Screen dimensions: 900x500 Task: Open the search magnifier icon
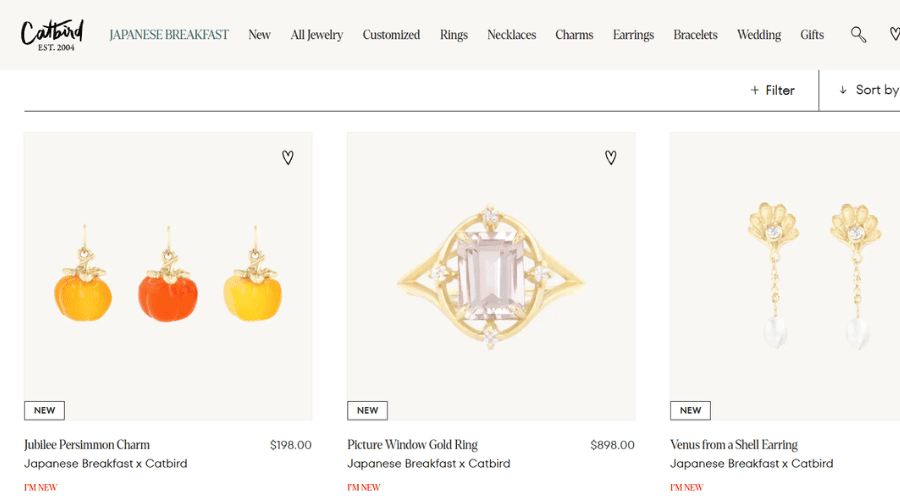[858, 34]
